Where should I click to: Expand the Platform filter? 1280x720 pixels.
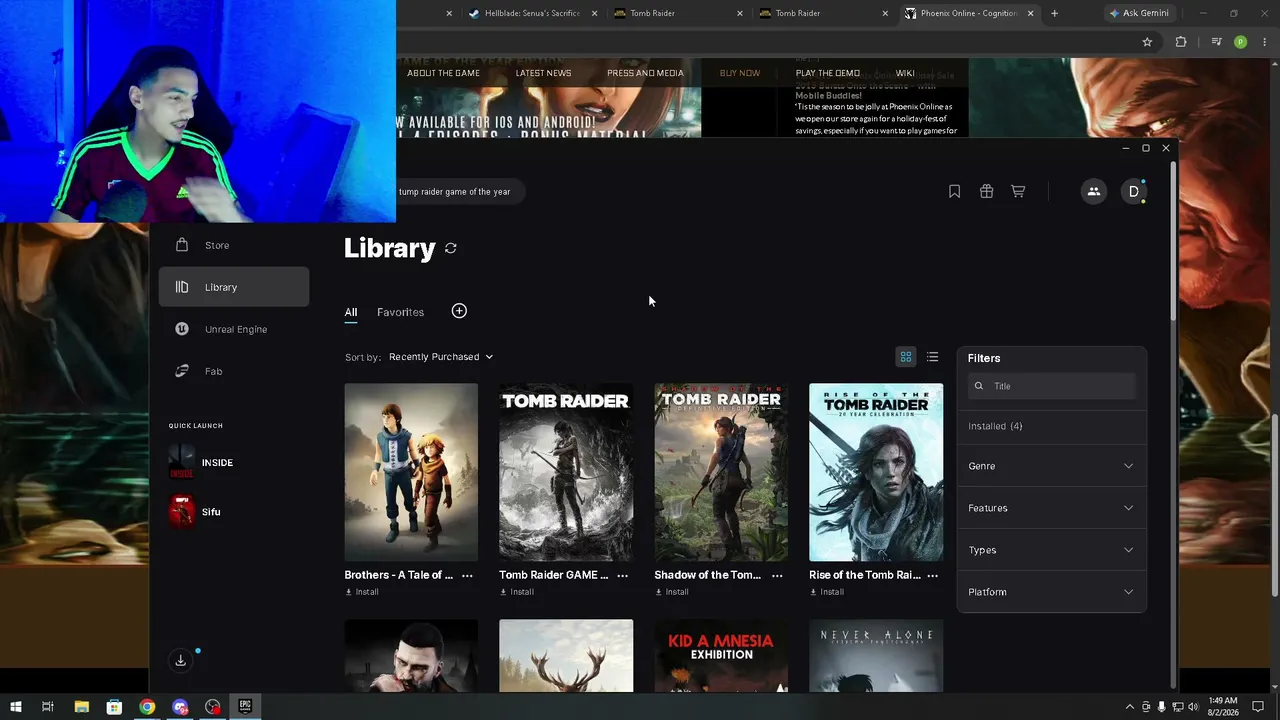1051,592
